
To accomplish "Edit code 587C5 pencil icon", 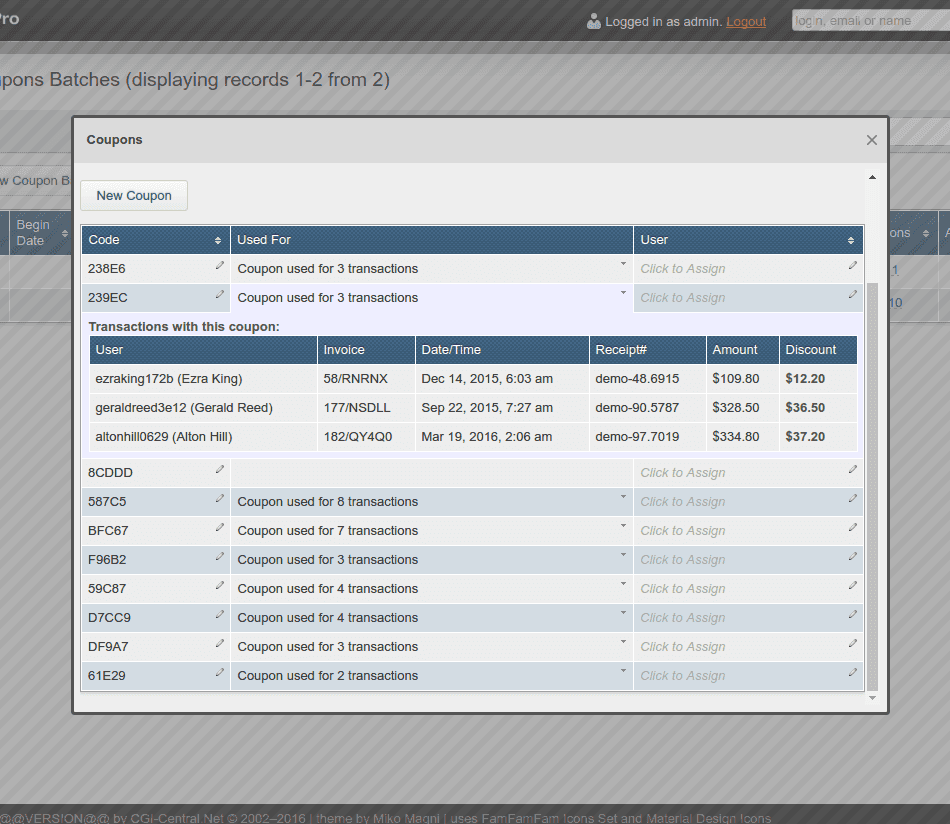I will [220, 499].
